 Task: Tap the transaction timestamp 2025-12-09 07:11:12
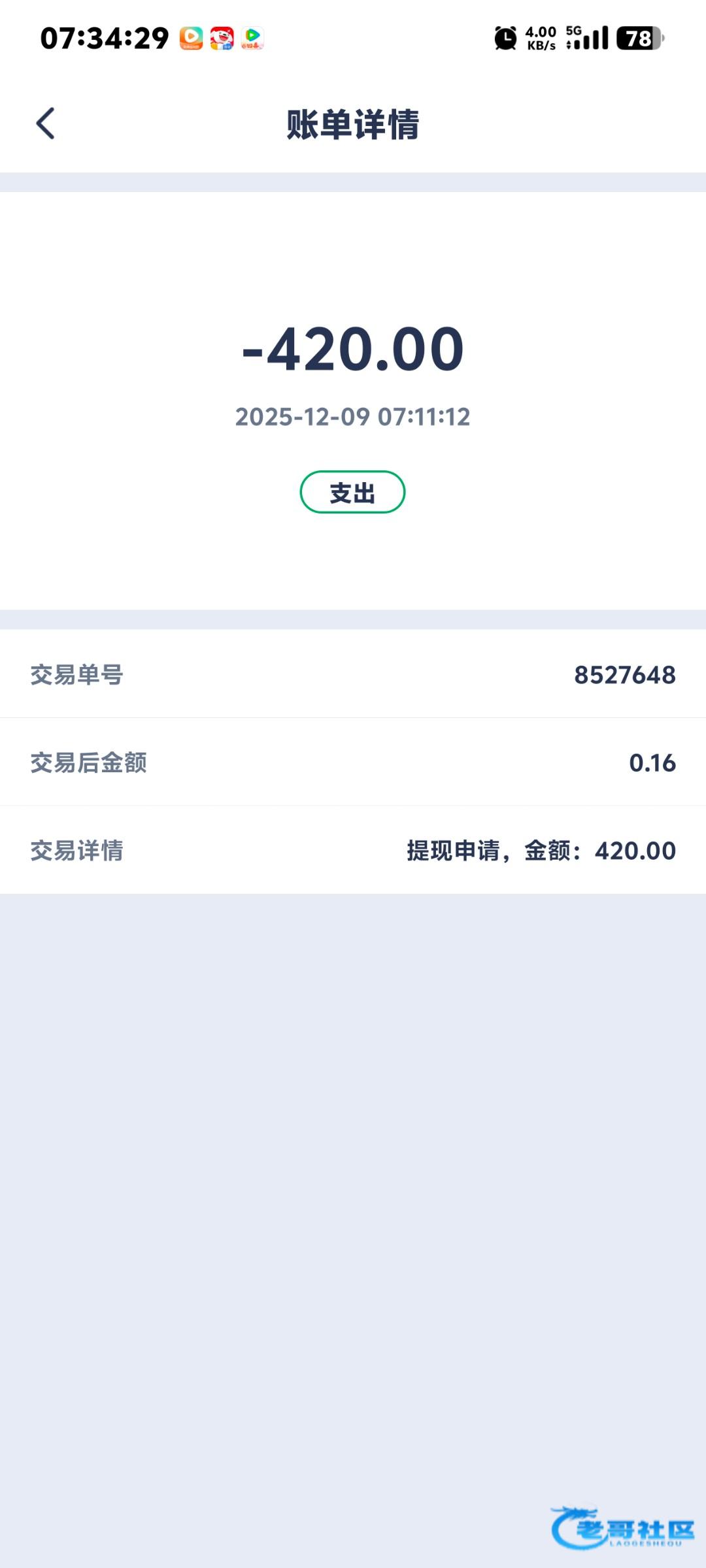[x=352, y=417]
